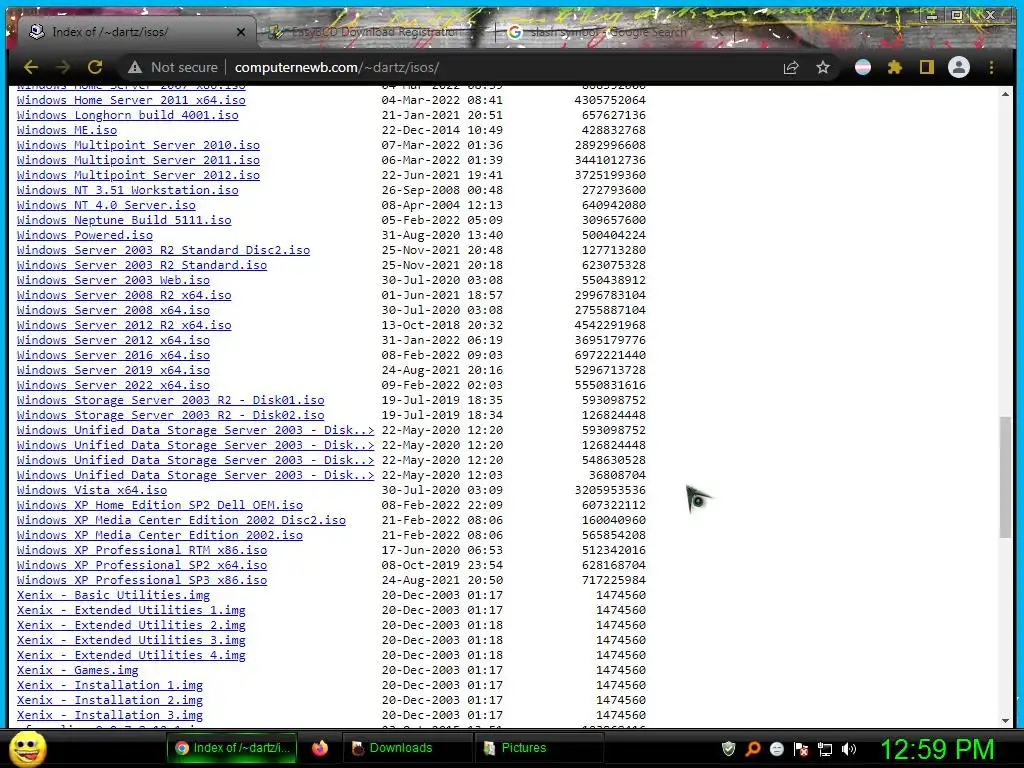The height and width of the screenshot is (768, 1024).
Task: Open the profile avatar icon
Action: 959,67
